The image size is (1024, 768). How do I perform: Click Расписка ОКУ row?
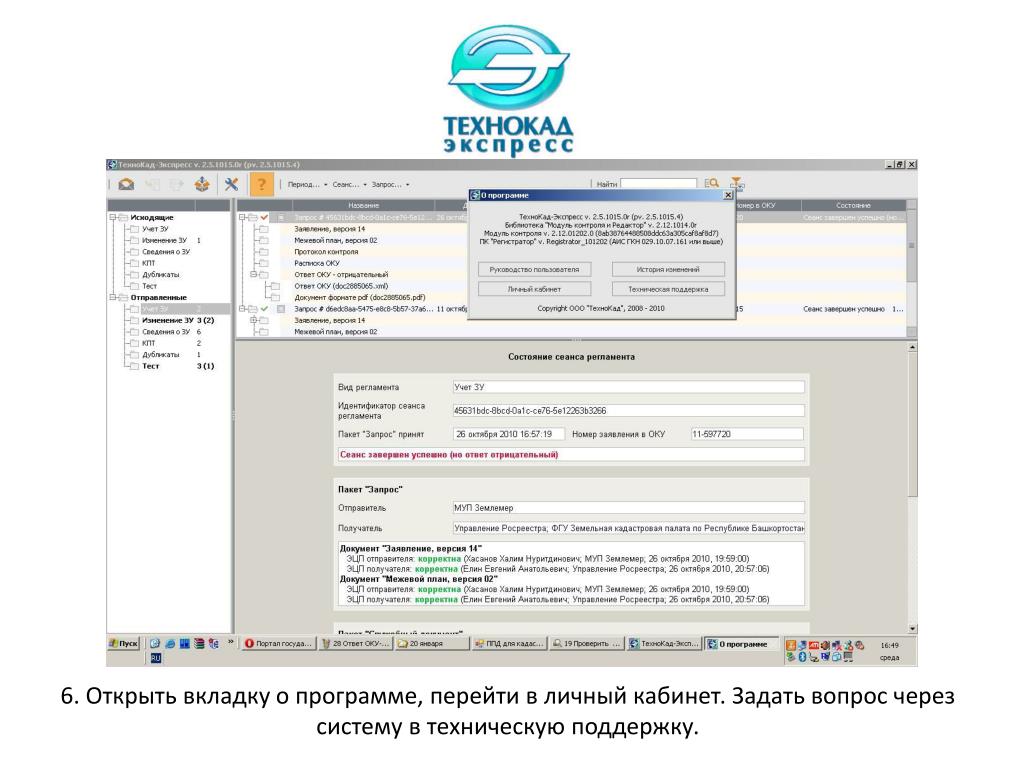[317, 263]
